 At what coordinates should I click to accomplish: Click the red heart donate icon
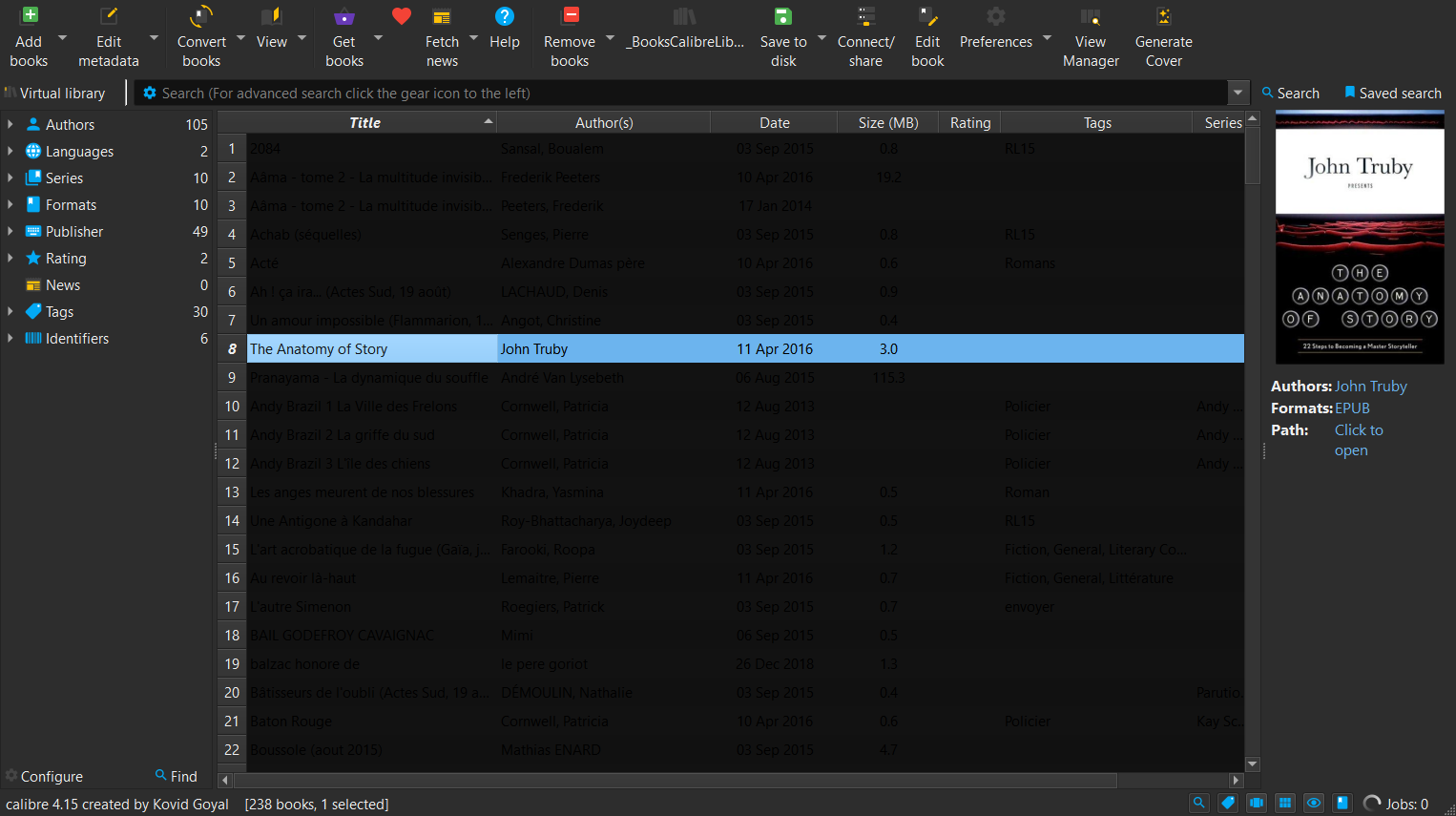(402, 15)
